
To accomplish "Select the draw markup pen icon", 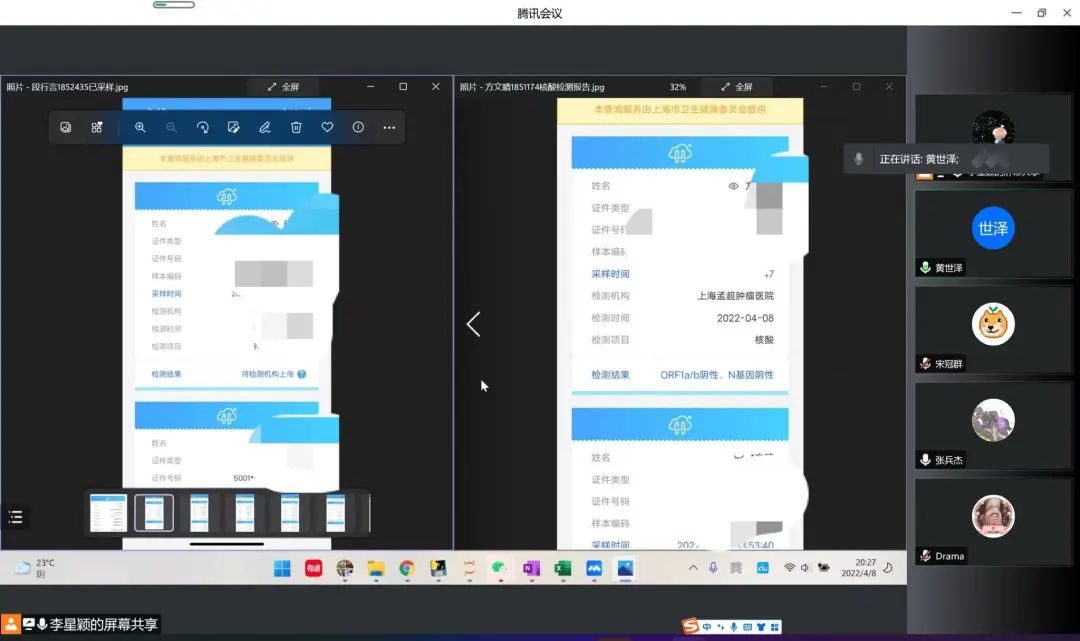I will click(x=265, y=128).
